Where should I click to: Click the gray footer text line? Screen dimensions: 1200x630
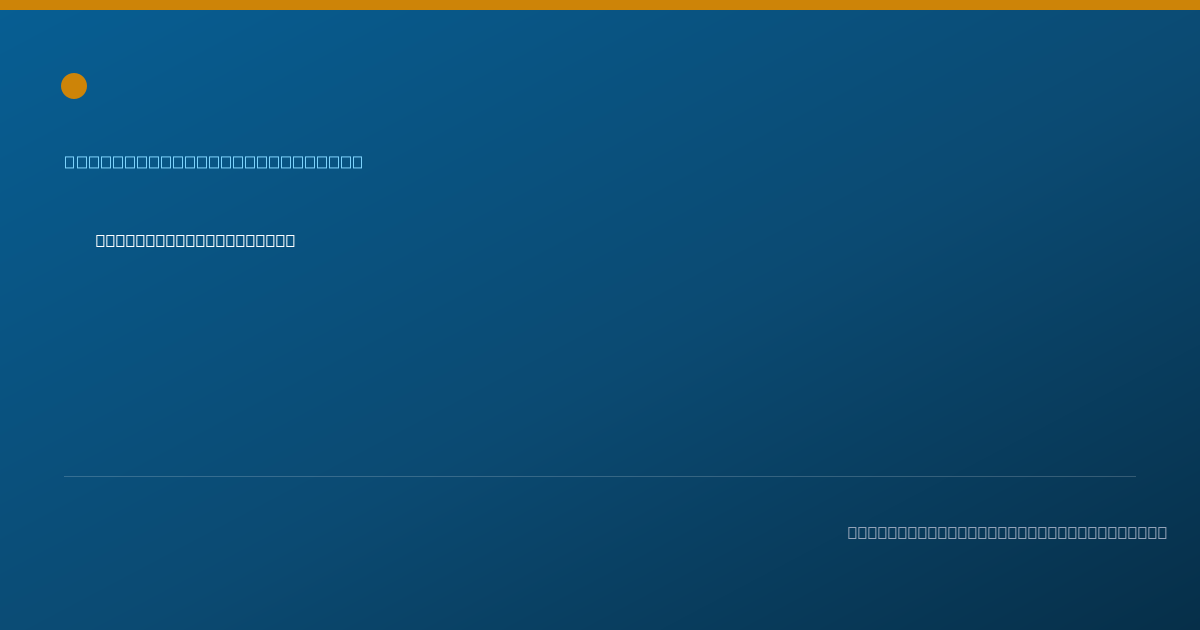pyautogui.click(x=1007, y=532)
